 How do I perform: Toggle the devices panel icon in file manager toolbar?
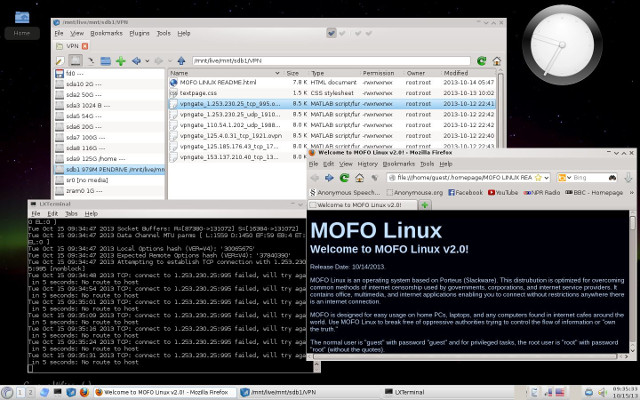tap(75, 61)
